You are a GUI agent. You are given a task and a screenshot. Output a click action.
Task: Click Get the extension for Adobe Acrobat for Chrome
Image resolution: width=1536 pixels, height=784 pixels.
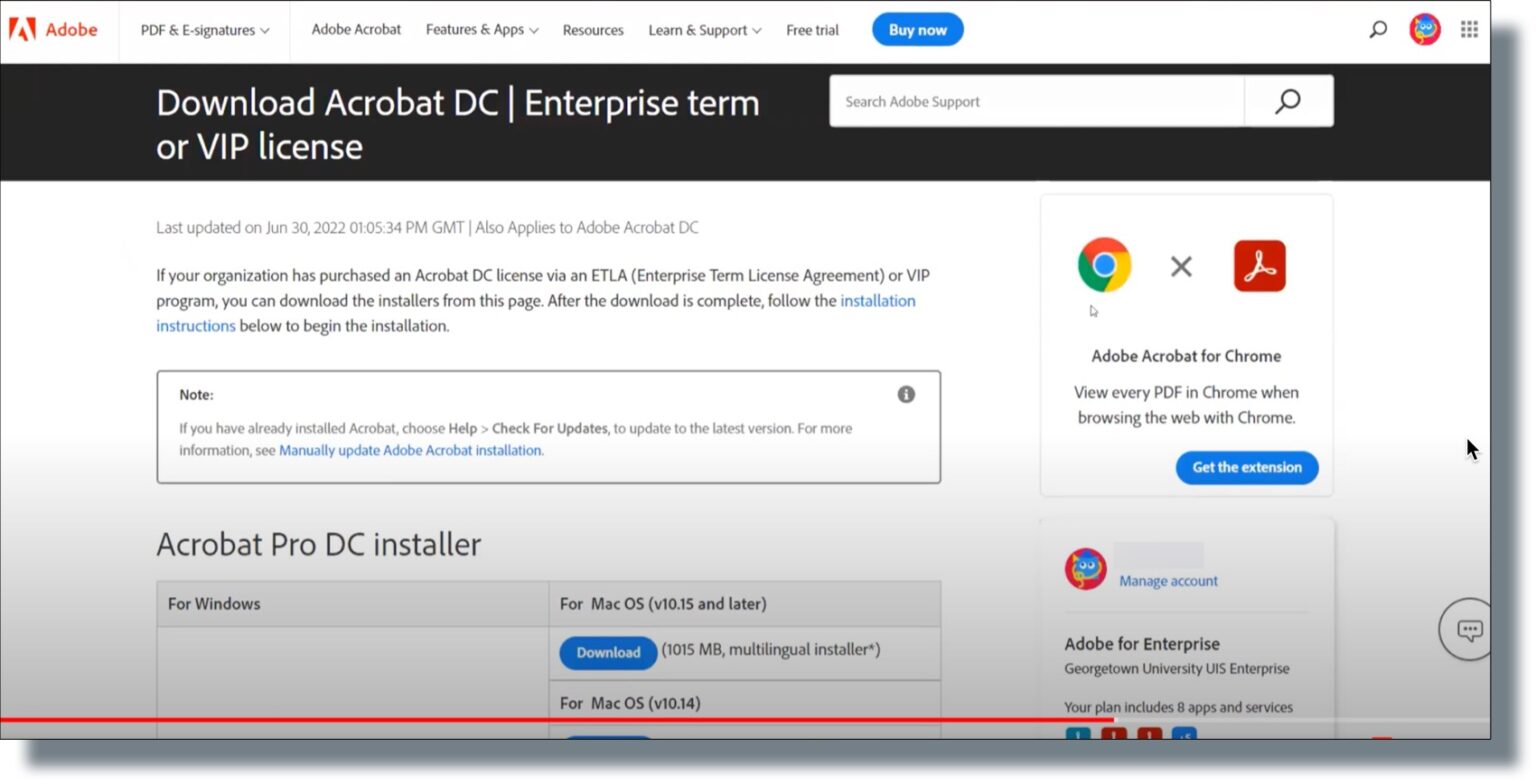[x=1246, y=467]
